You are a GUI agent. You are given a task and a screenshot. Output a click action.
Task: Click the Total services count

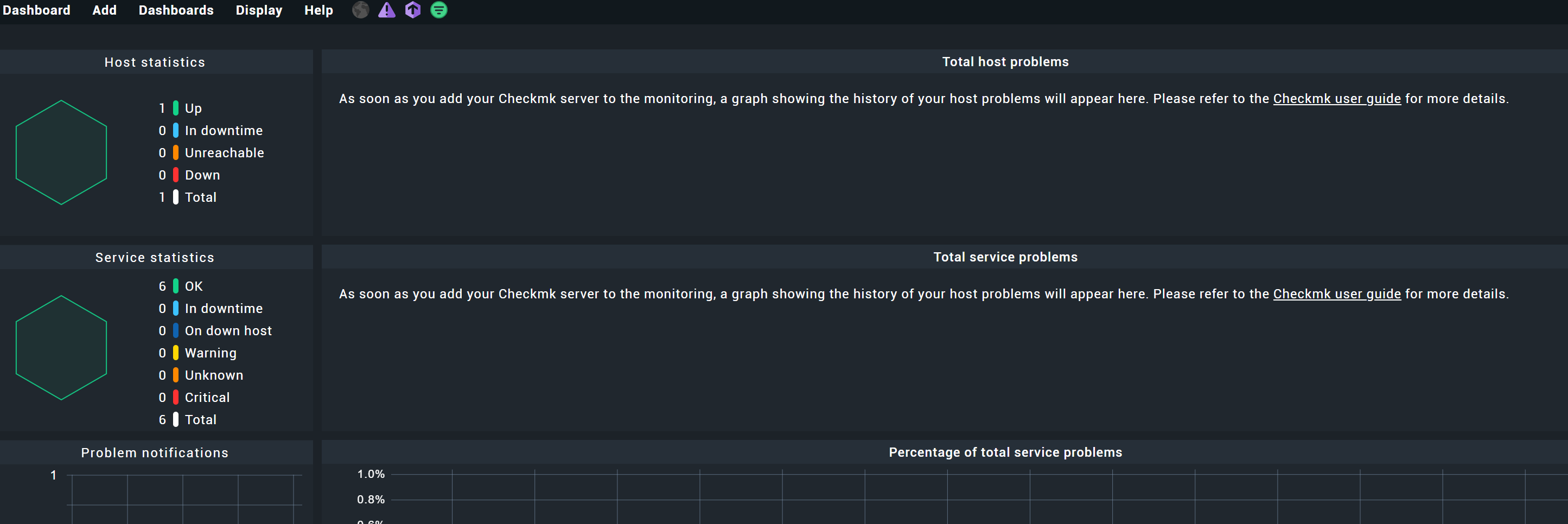[162, 420]
